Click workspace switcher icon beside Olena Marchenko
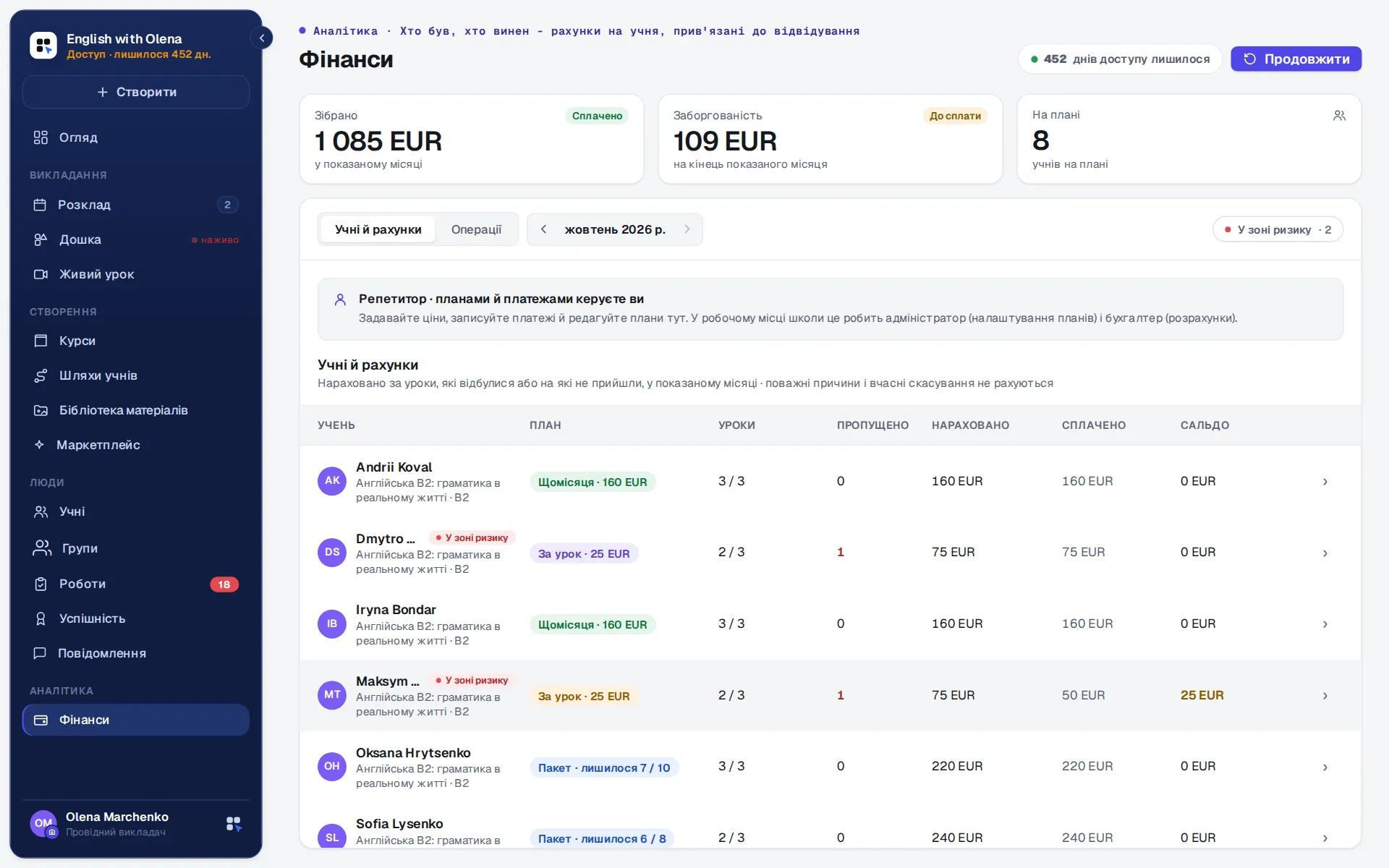Viewport: 1389px width, 868px height. coord(234,824)
